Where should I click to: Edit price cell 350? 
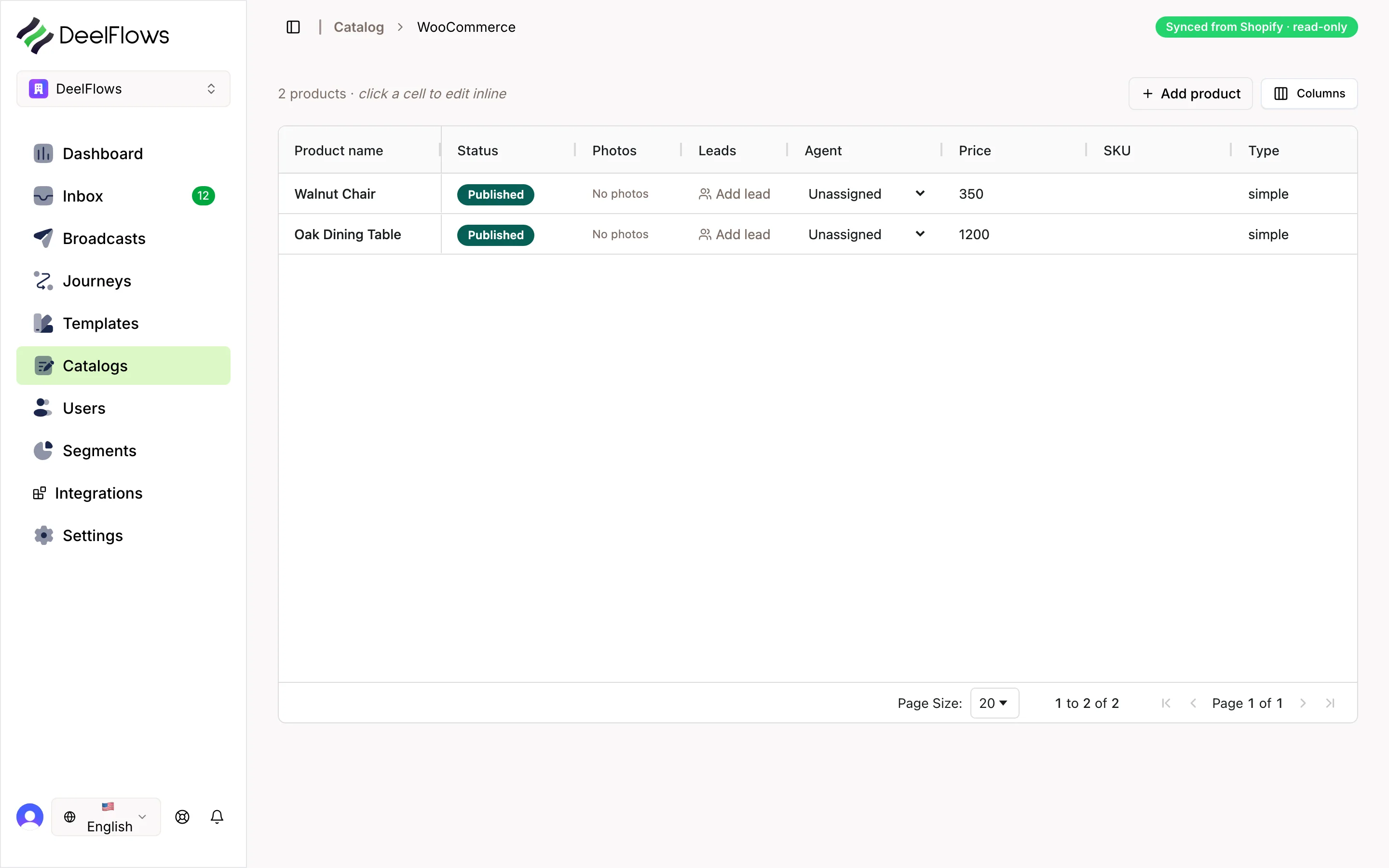tap(1014, 194)
